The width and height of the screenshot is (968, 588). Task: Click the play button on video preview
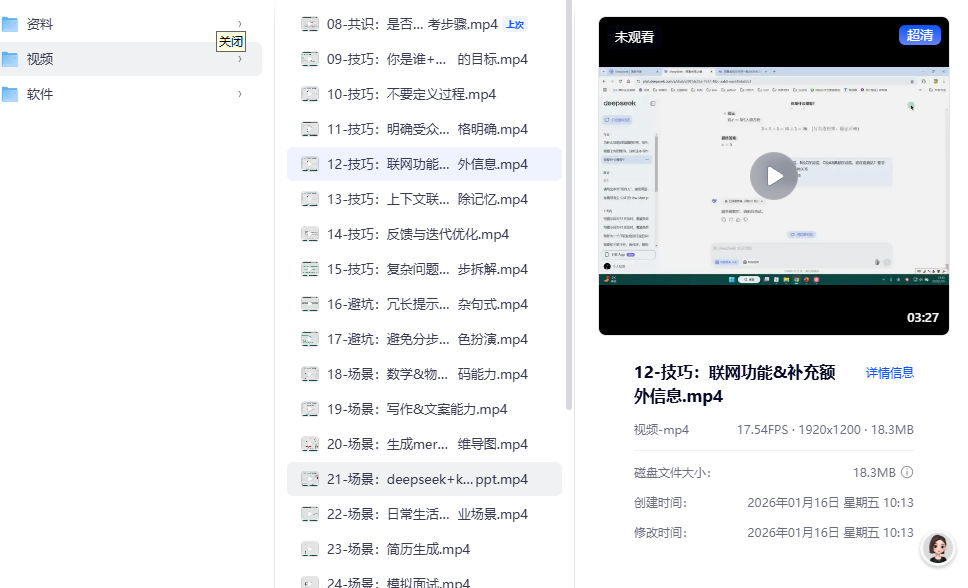(x=773, y=176)
